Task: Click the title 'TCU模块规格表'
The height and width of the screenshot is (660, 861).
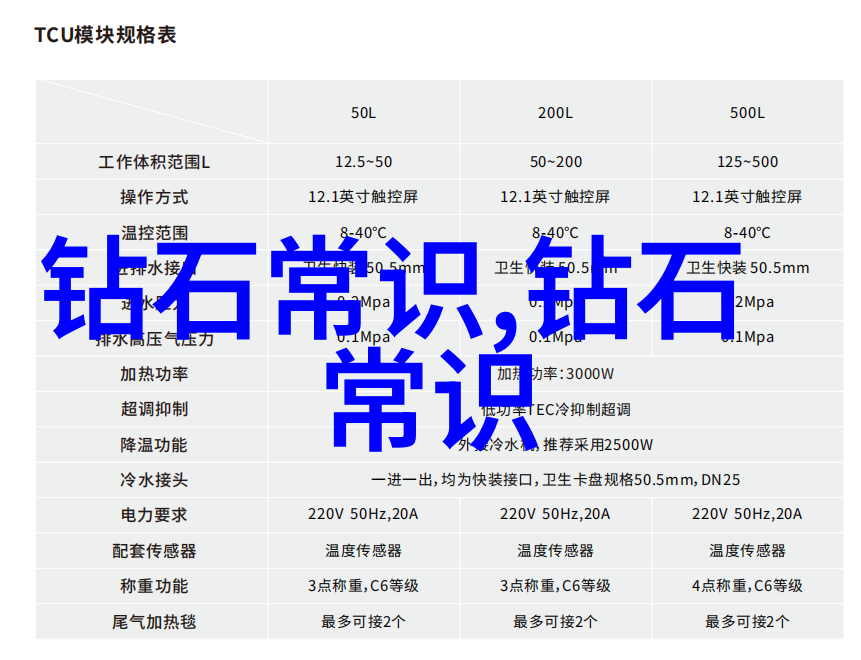Action: tap(105, 35)
